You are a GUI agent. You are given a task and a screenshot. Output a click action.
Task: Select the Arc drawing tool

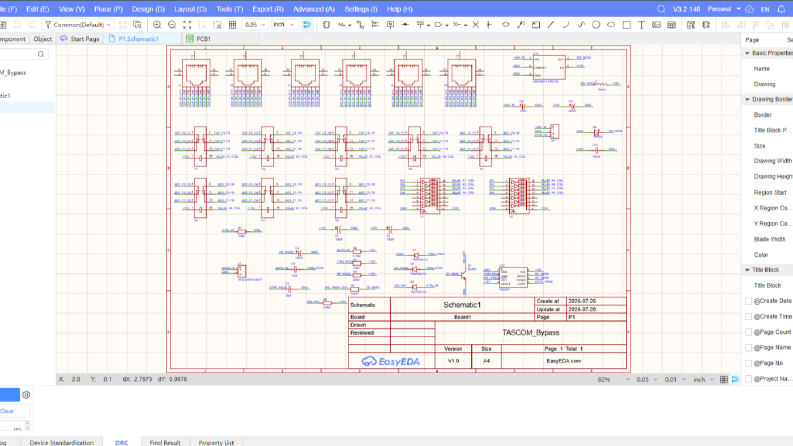pos(566,25)
